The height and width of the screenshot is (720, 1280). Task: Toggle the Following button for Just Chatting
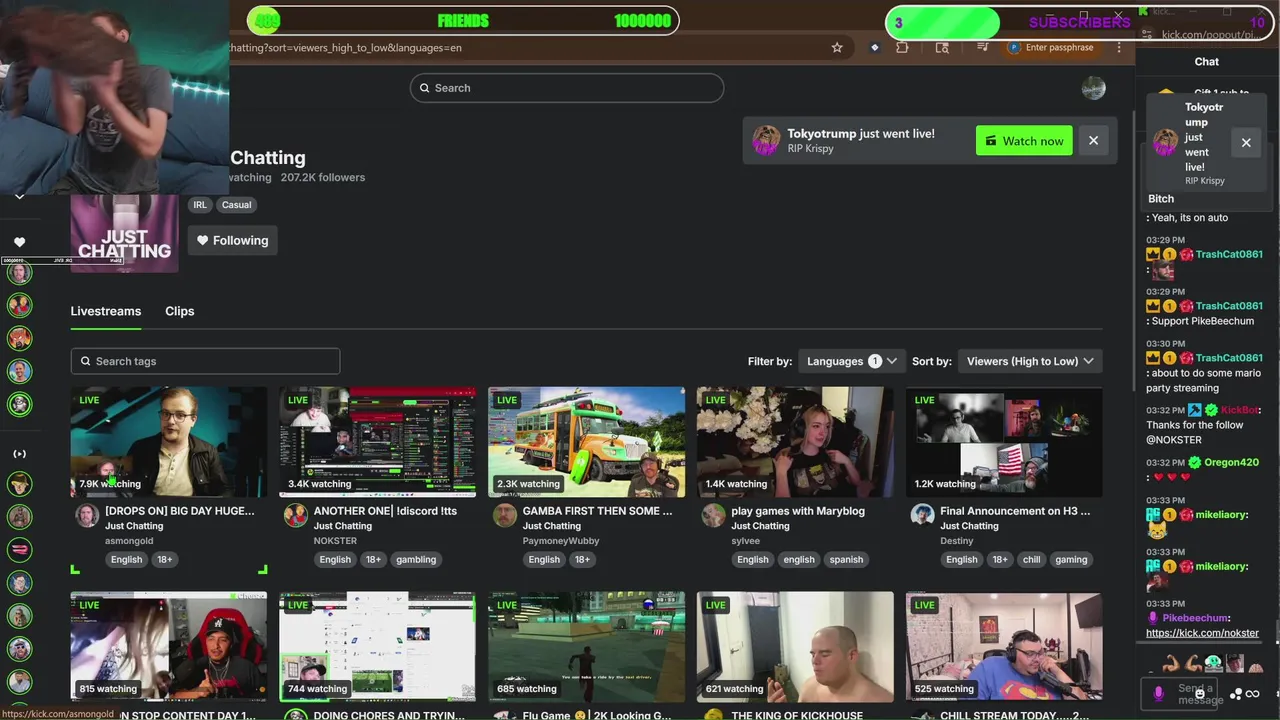[232, 240]
